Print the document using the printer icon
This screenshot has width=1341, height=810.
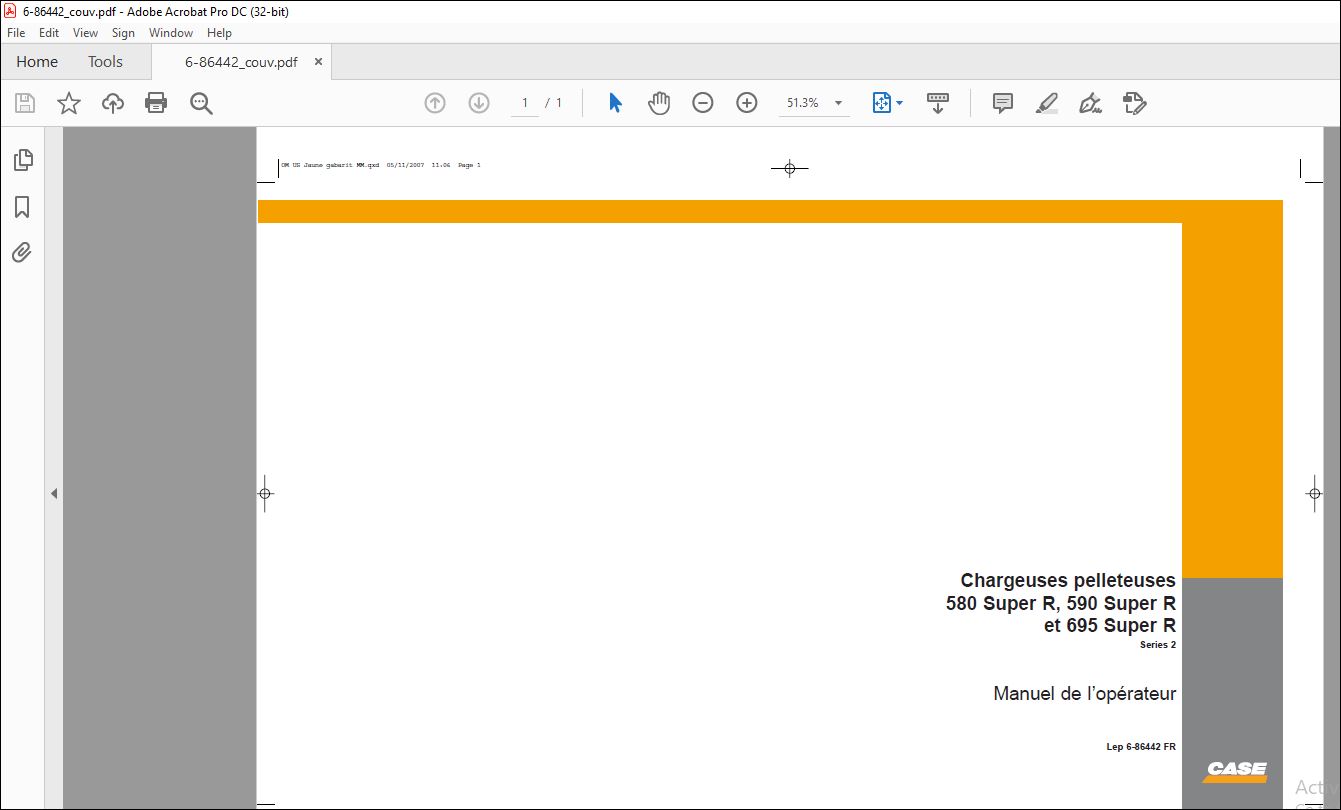pyautogui.click(x=156, y=103)
